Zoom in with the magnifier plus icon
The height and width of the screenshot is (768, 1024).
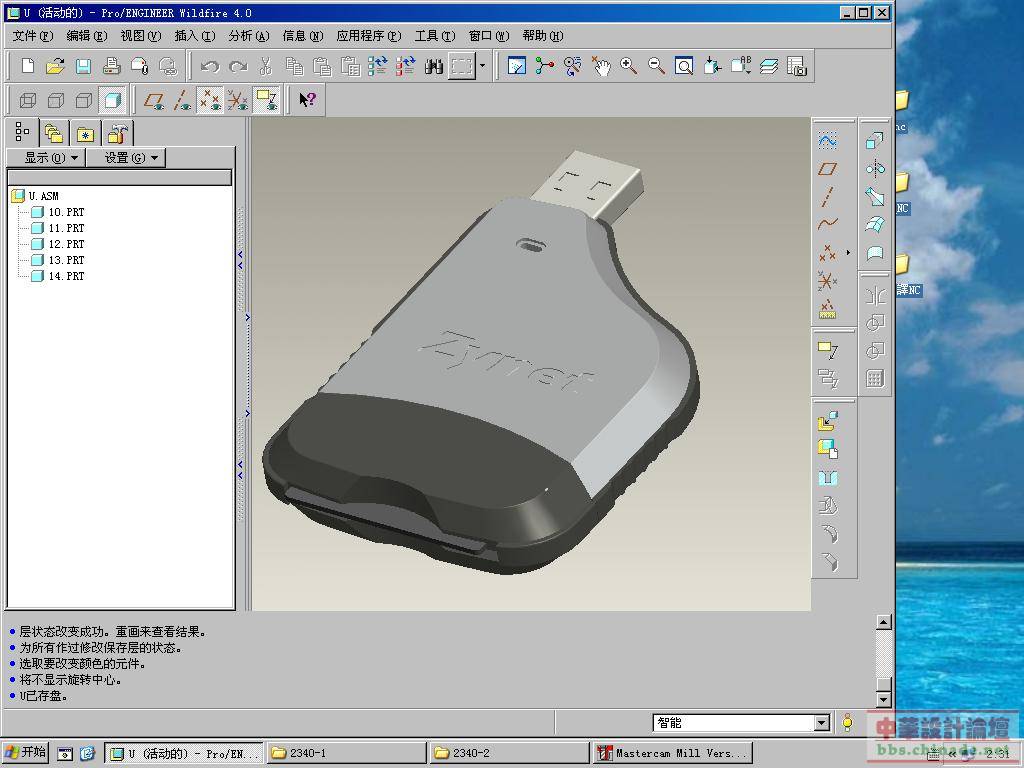click(628, 66)
